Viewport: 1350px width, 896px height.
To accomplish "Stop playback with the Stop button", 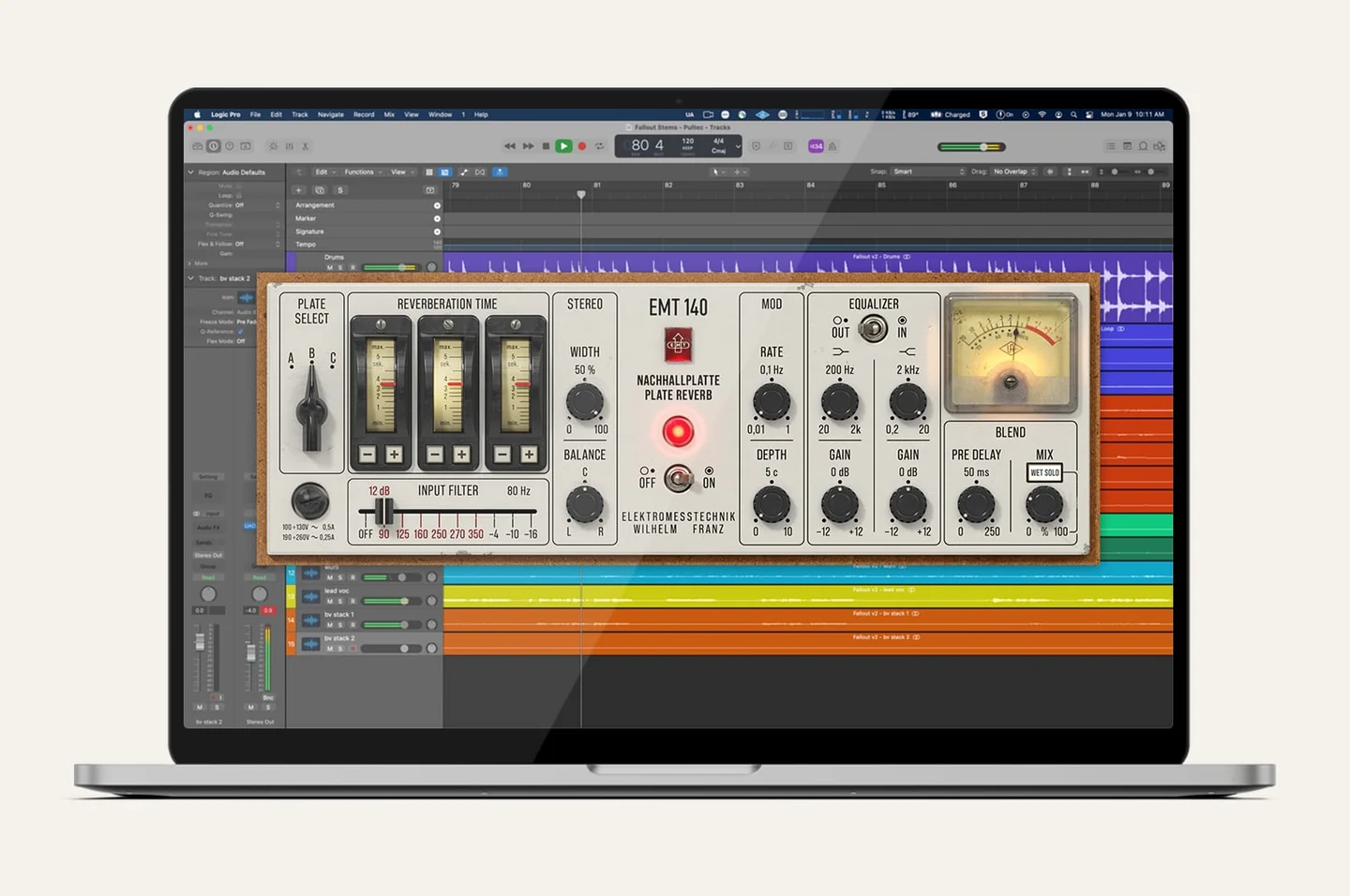I will click(546, 146).
